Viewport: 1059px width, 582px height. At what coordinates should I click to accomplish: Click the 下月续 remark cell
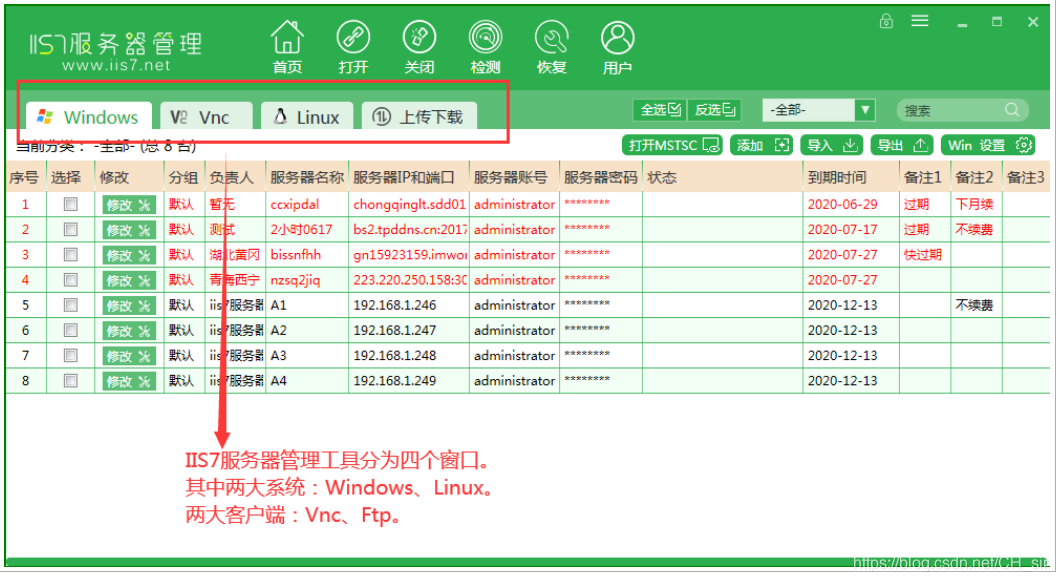pos(975,204)
